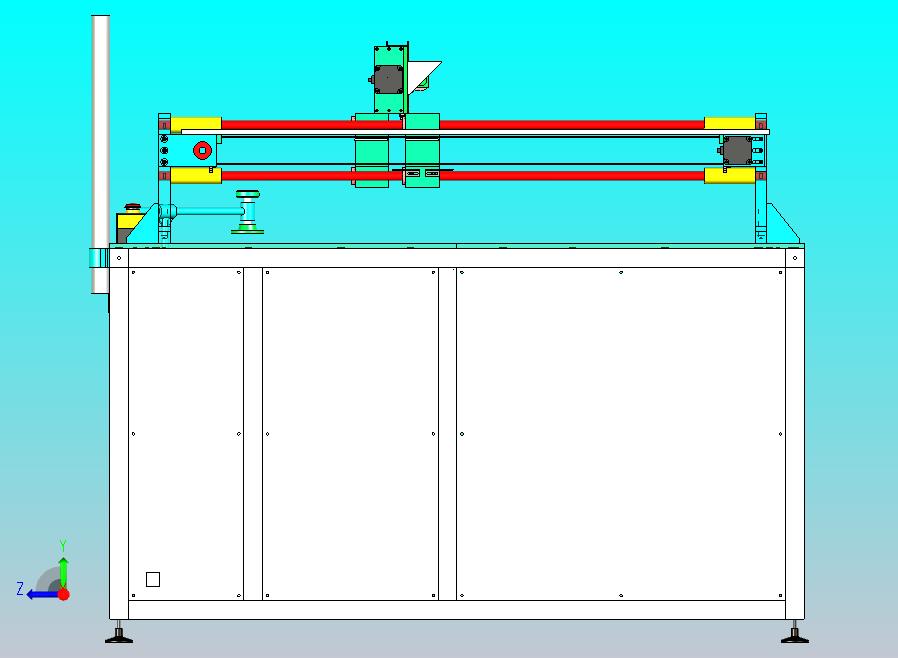
Task: Select the gray motor on the top carriage
Action: pyautogui.click(x=388, y=79)
